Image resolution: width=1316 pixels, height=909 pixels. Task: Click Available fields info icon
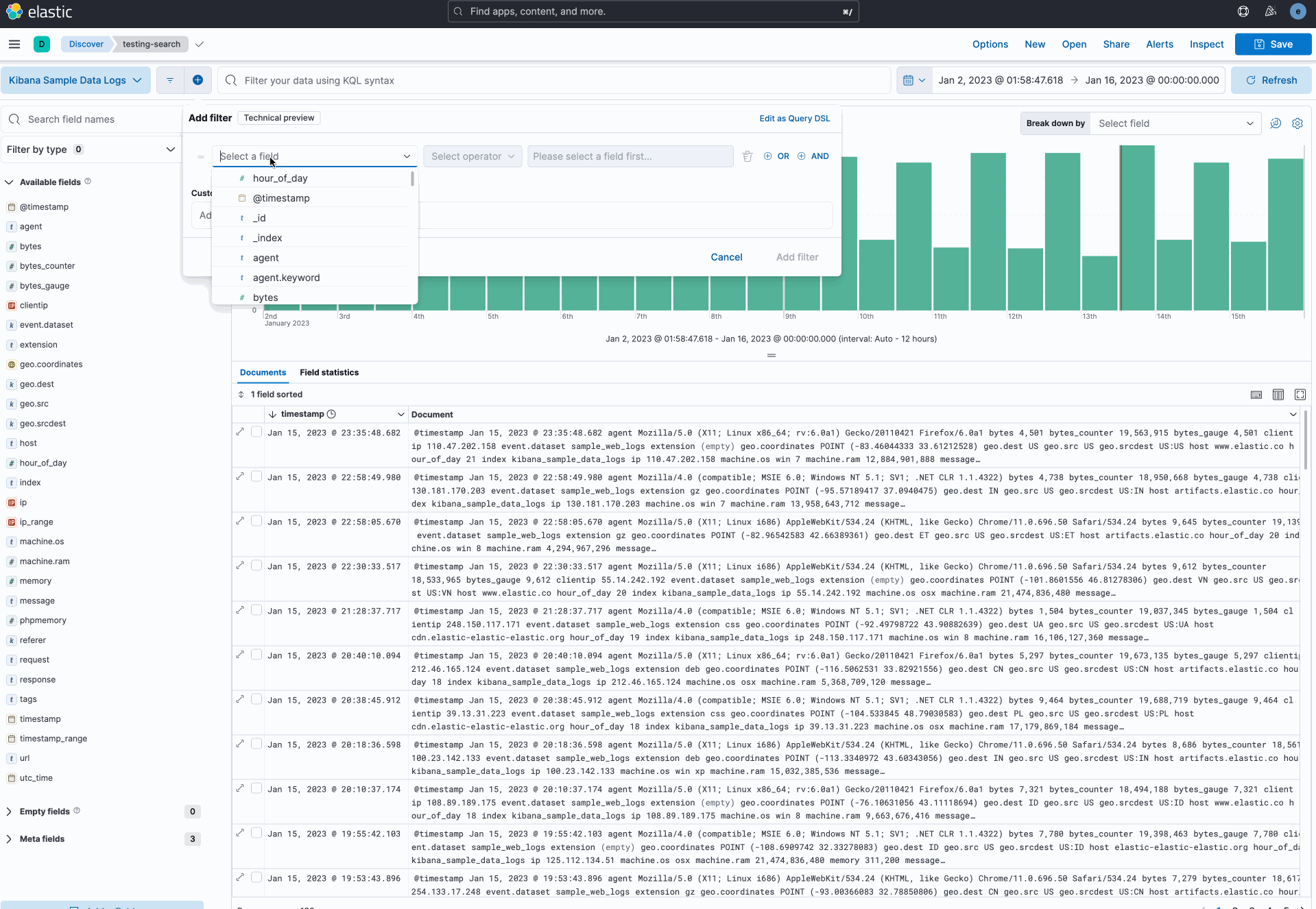pyautogui.click(x=88, y=182)
